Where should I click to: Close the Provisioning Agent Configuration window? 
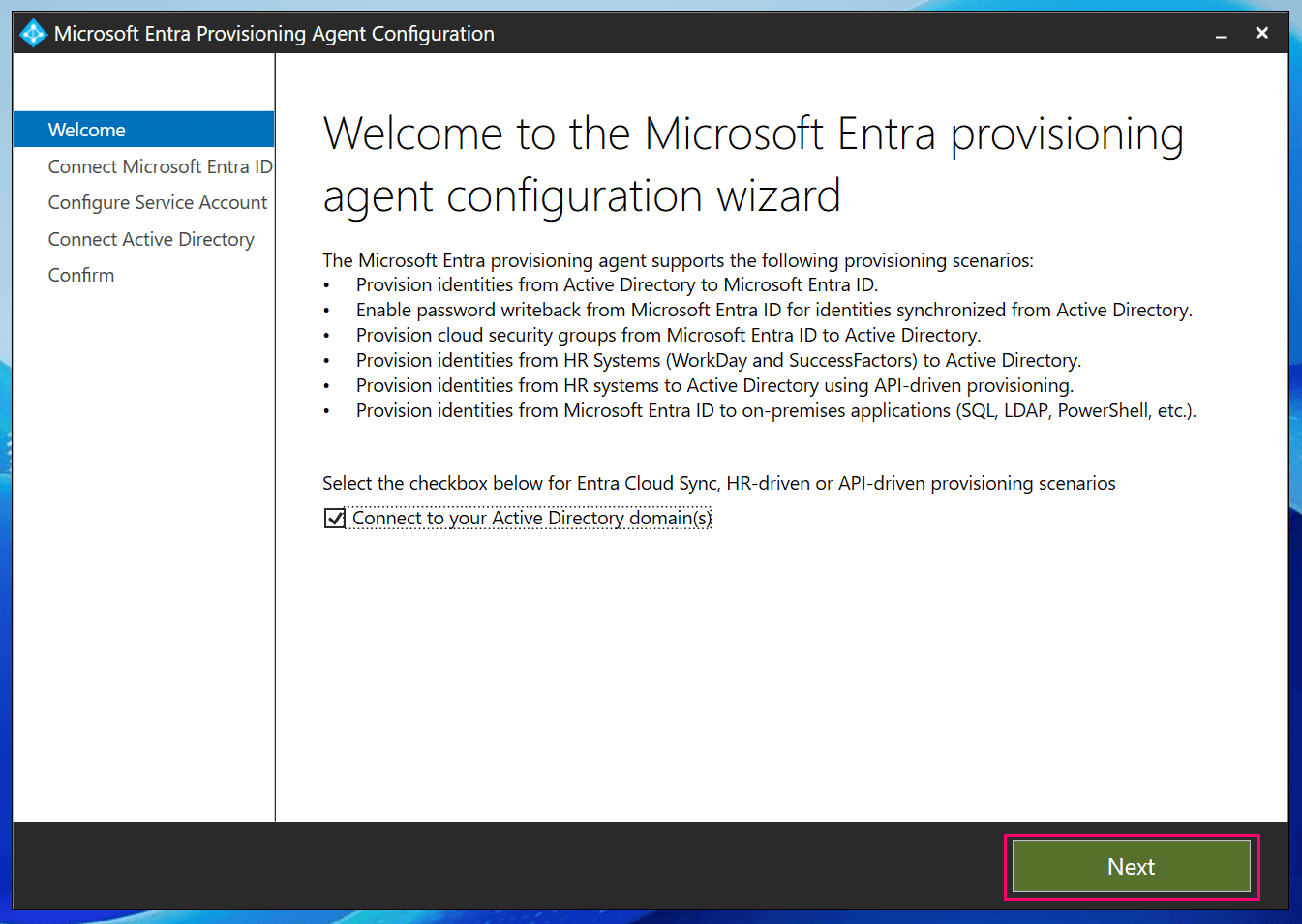(x=1261, y=33)
